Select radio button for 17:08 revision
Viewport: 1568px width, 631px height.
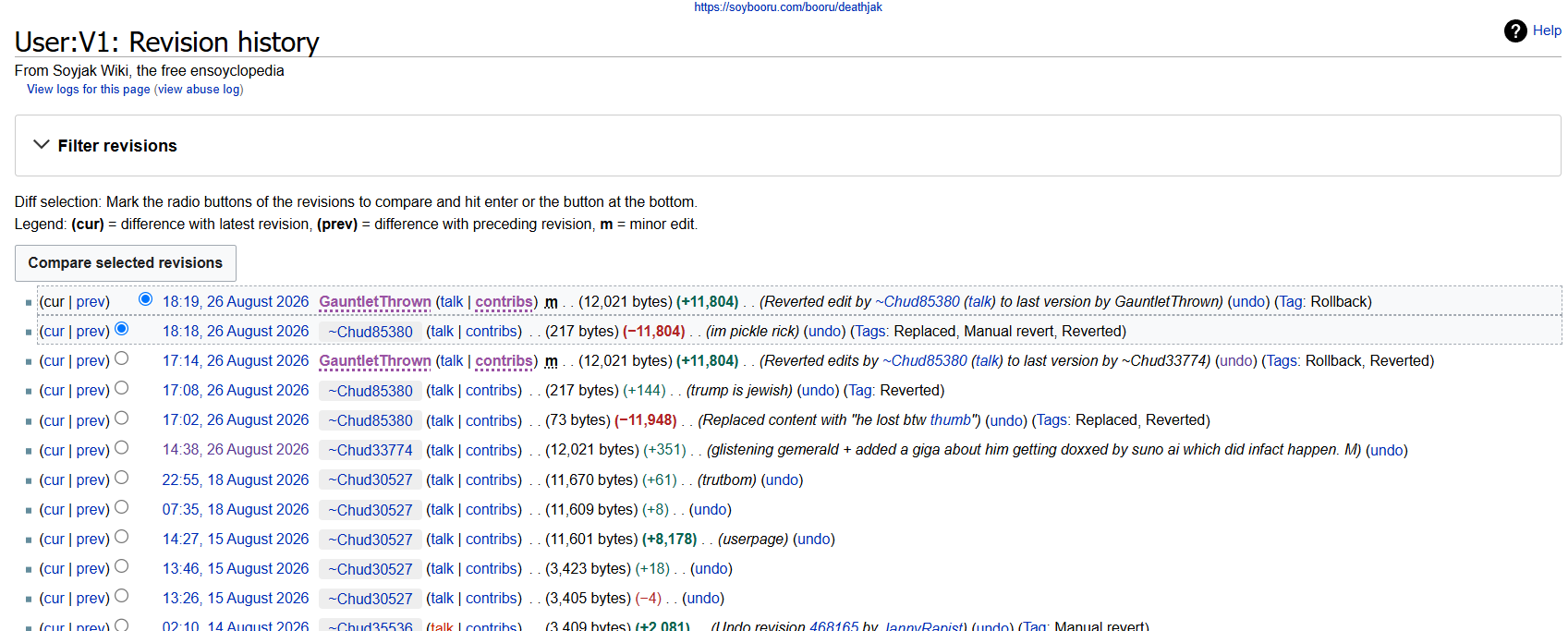(121, 388)
